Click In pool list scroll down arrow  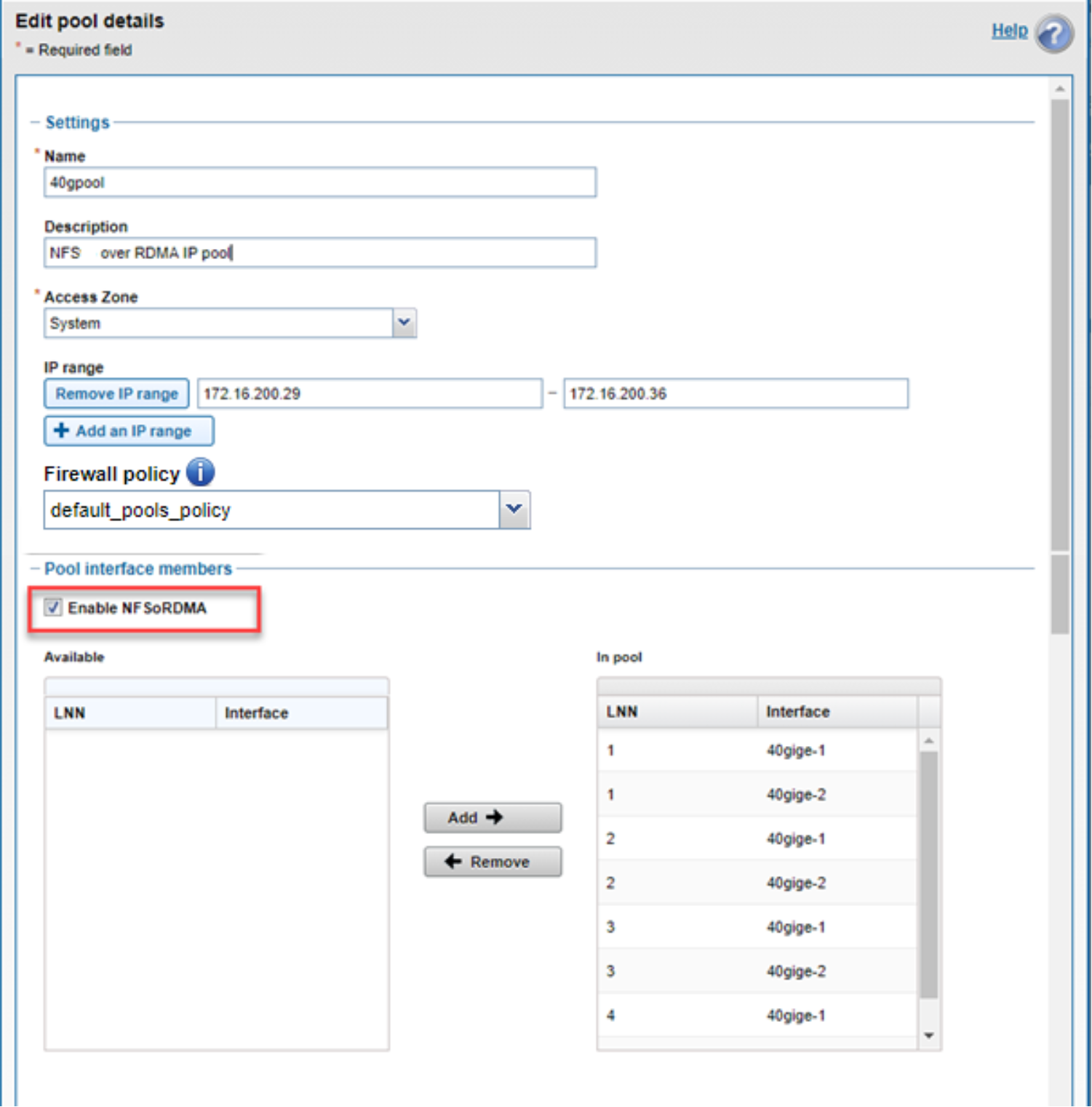[928, 1036]
